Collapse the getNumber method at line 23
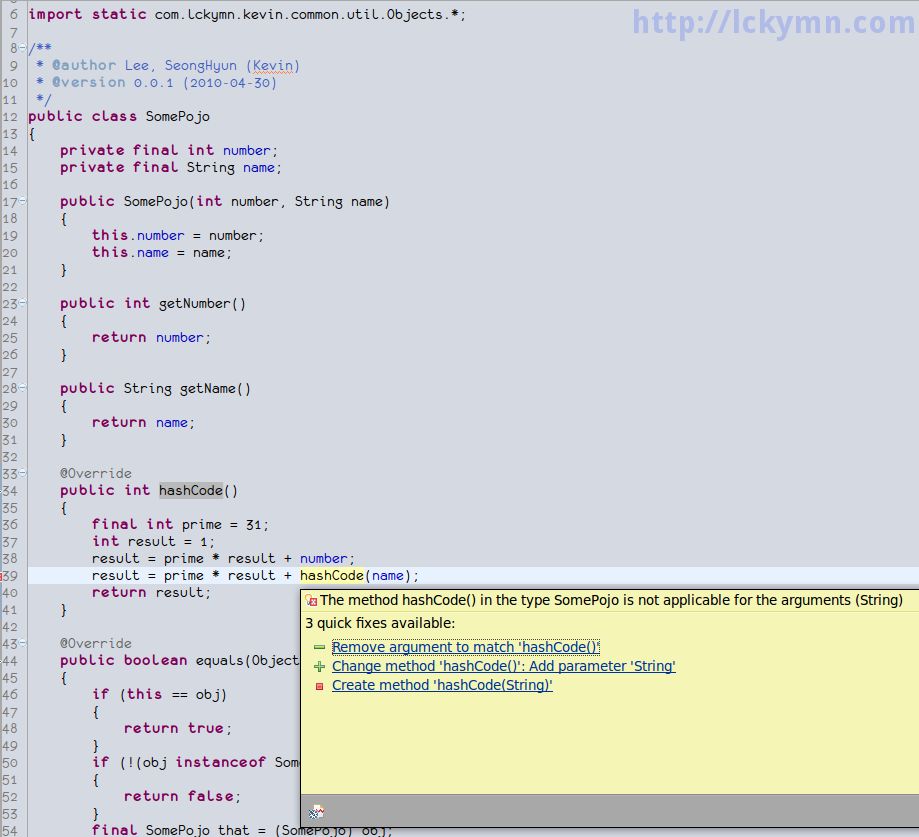Screen dimensions: 919x837 (22, 303)
